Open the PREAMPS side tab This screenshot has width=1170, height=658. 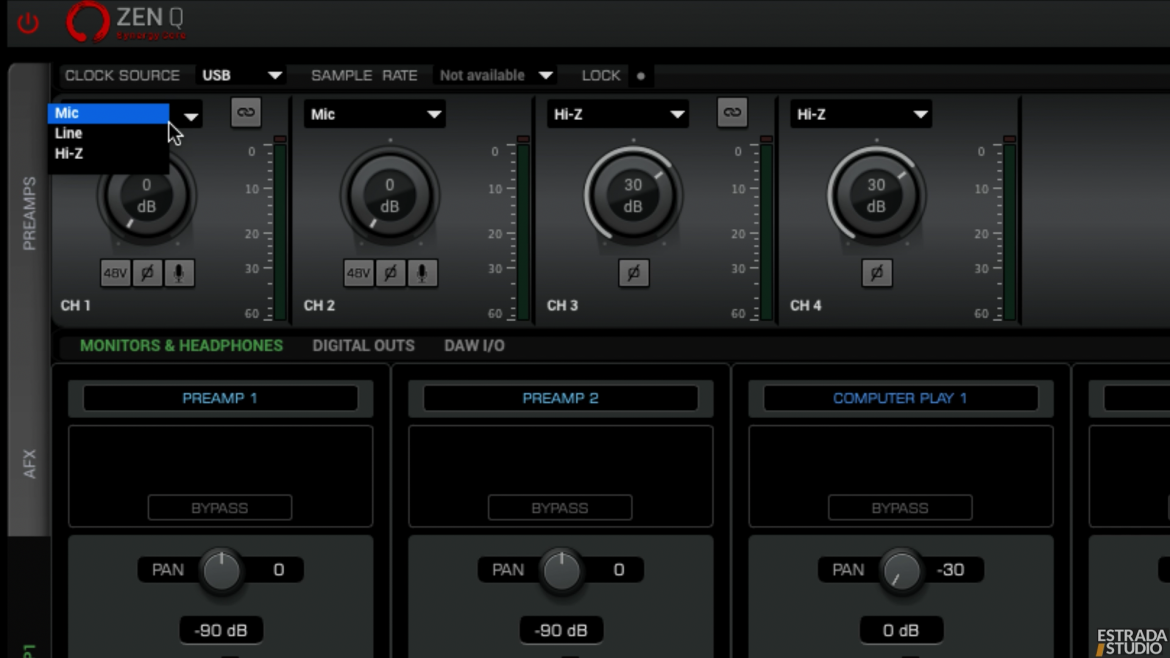tap(29, 213)
